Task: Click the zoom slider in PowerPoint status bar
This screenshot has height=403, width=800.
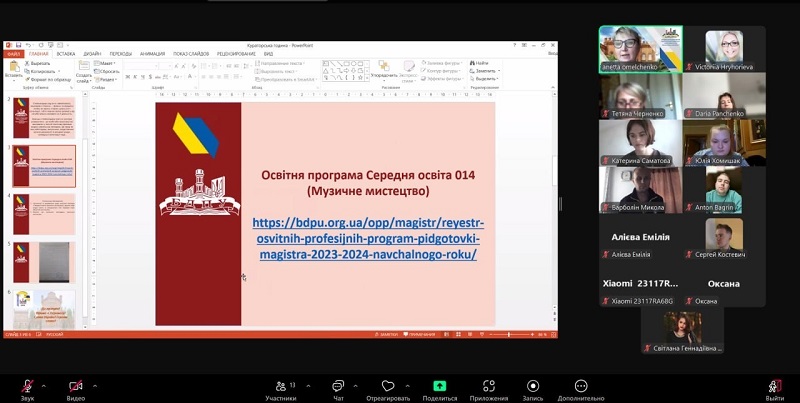Action: (509, 335)
